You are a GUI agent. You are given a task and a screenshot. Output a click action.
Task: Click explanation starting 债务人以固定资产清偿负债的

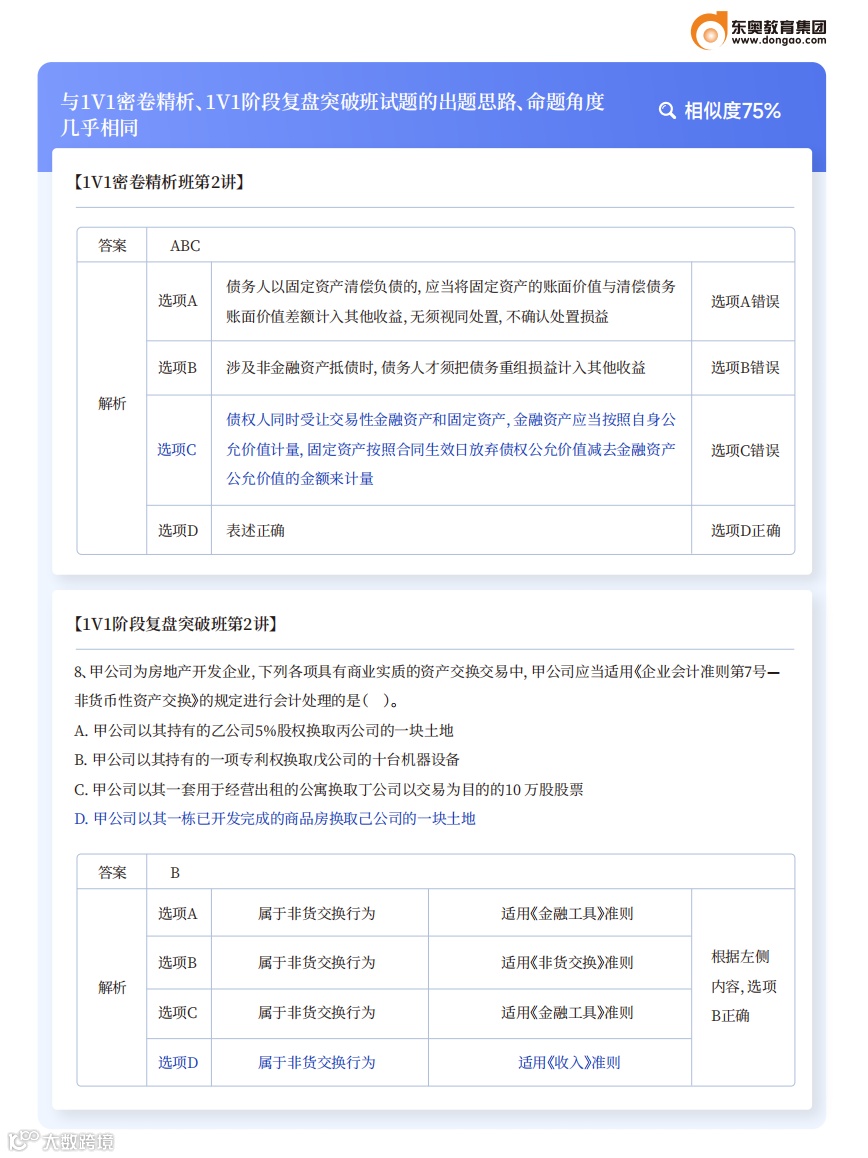pyautogui.click(x=451, y=301)
